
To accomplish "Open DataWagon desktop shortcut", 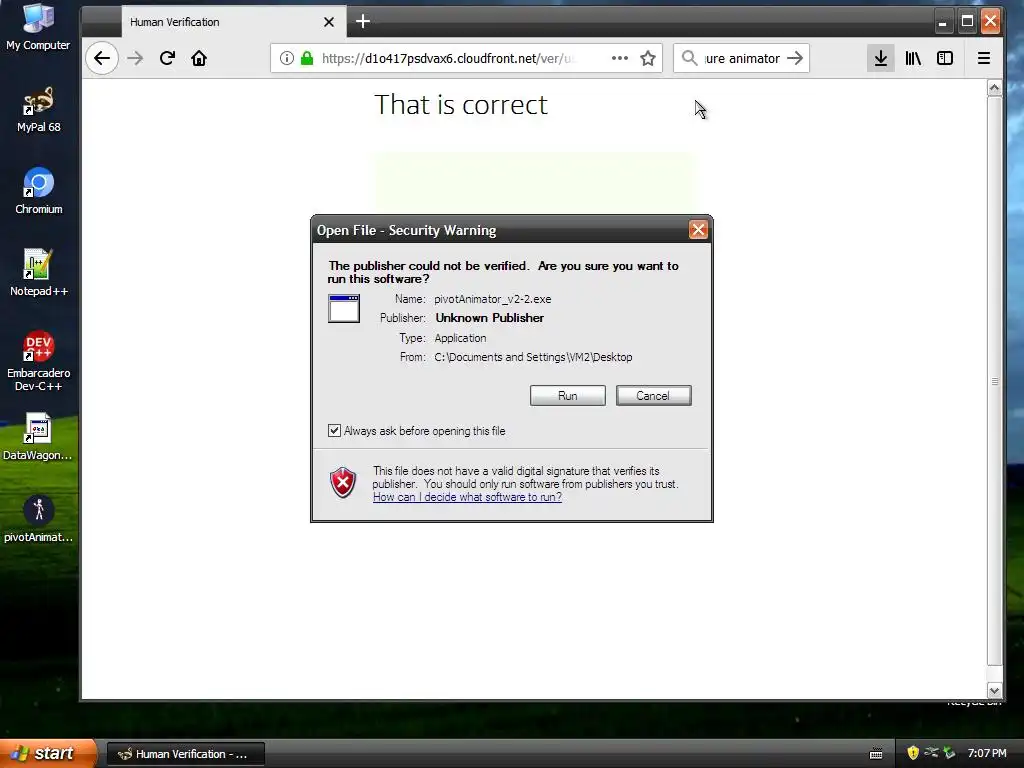I will tap(38, 438).
